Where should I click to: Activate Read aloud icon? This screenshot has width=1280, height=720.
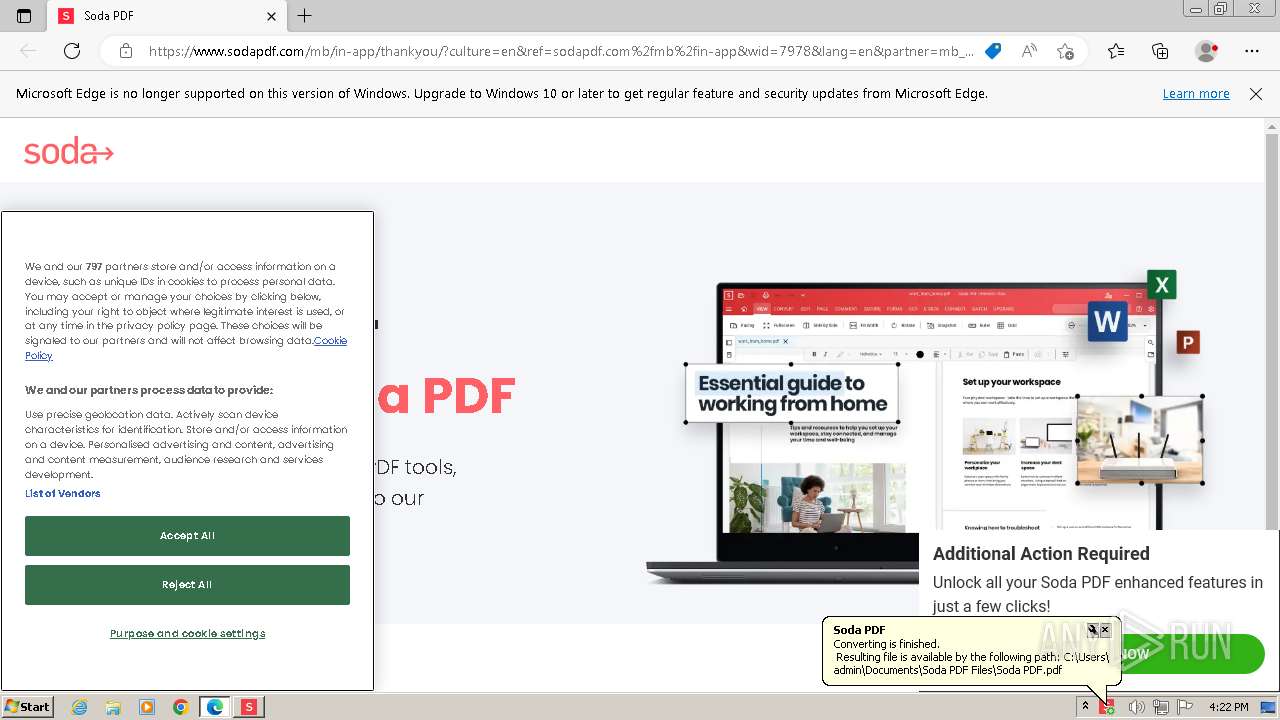[x=1029, y=51]
